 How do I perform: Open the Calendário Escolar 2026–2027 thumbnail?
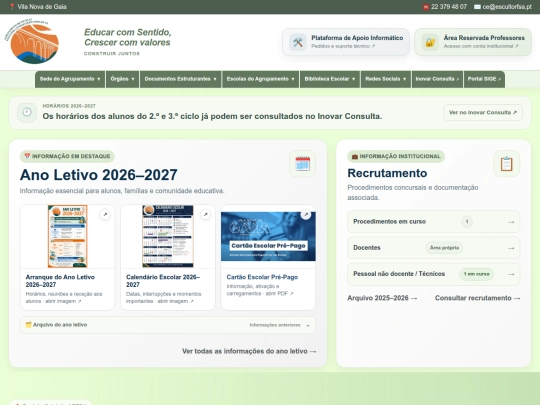click(x=168, y=236)
